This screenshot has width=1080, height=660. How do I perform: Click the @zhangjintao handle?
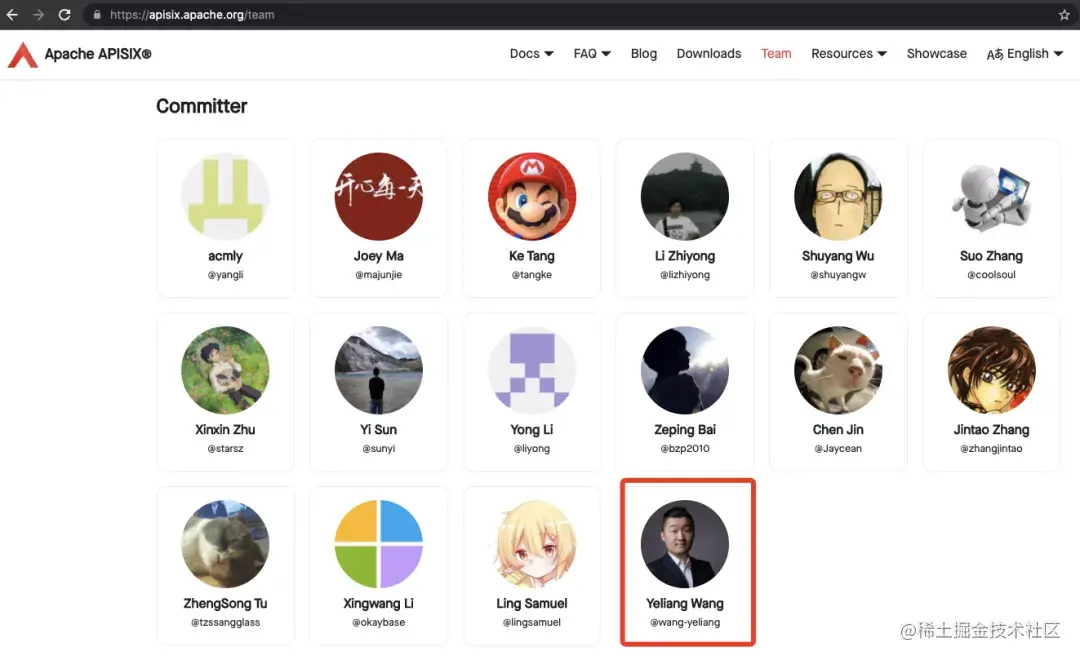point(991,448)
